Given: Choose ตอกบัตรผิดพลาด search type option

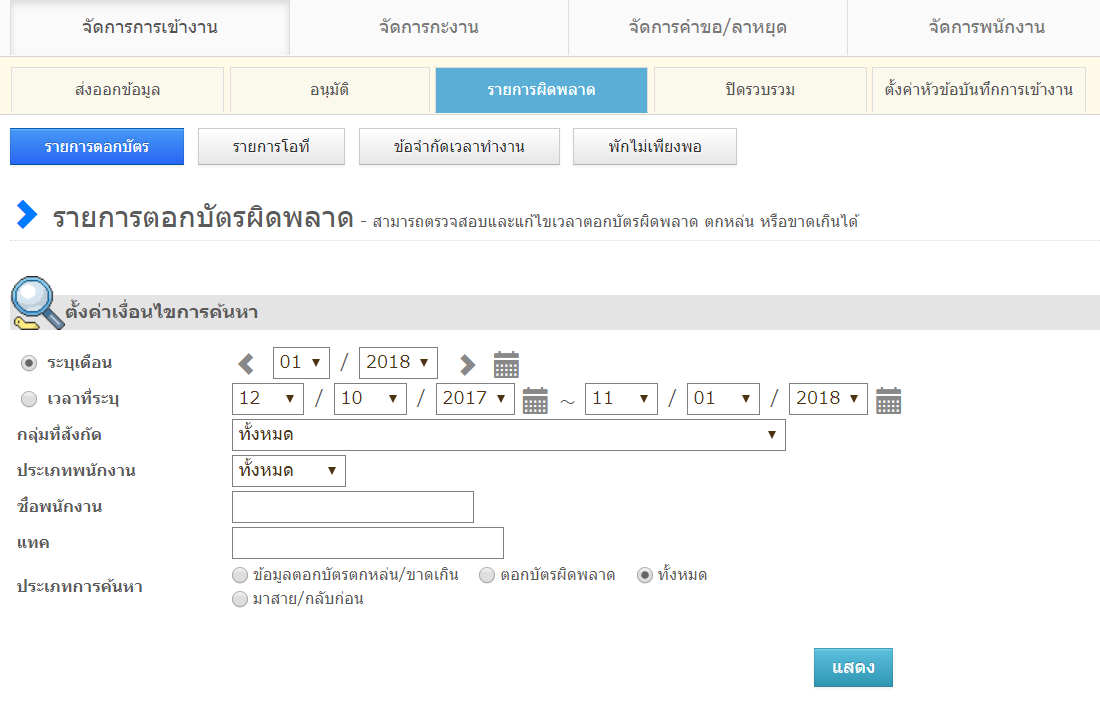Looking at the screenshot, I should tap(487, 575).
